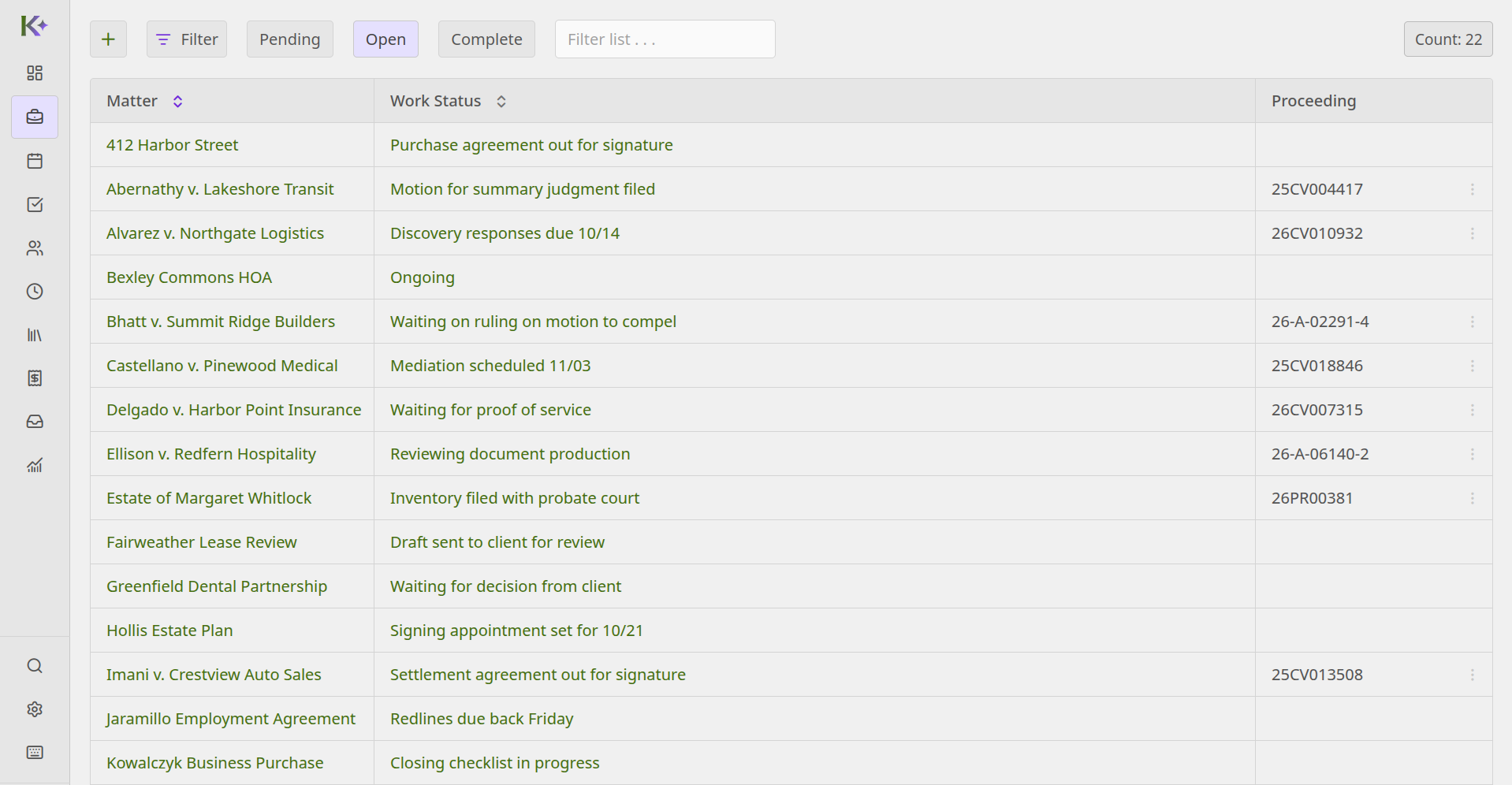Click the Filter list input field
The image size is (1512, 785).
[665, 39]
